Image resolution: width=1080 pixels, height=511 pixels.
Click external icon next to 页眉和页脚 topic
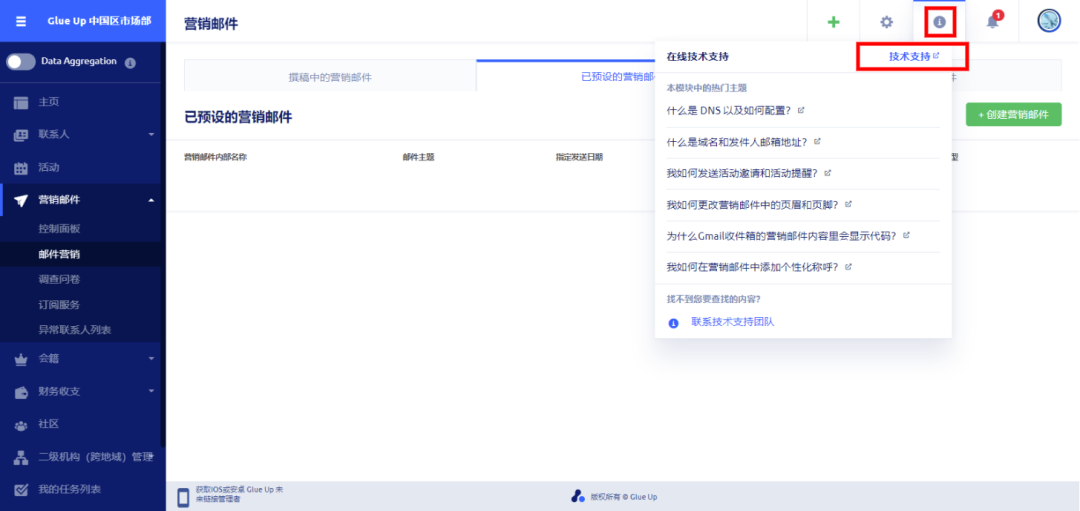point(849,204)
